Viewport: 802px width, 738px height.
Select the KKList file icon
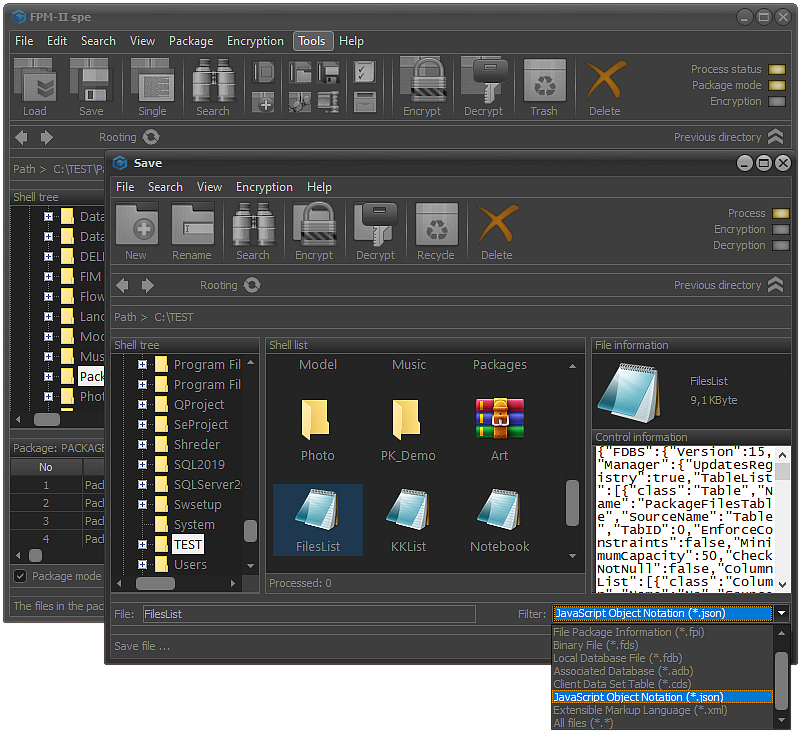(x=408, y=520)
